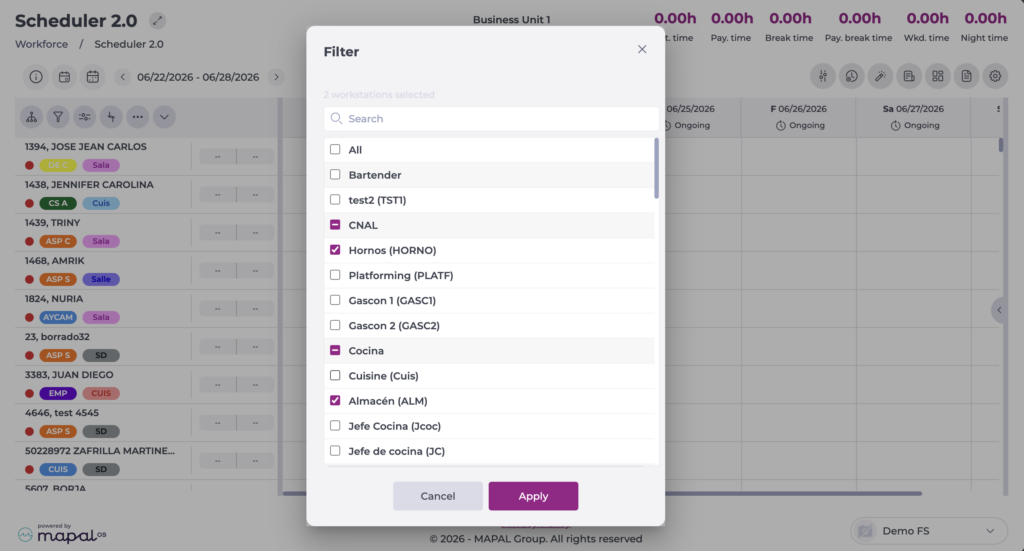Click the Apply button

pyautogui.click(x=533, y=496)
